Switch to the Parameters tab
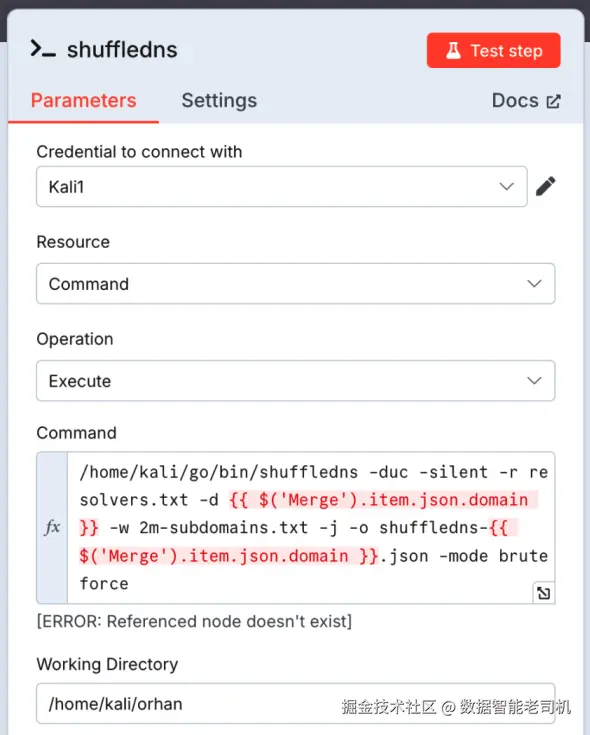The width and height of the screenshot is (590, 735). [83, 101]
